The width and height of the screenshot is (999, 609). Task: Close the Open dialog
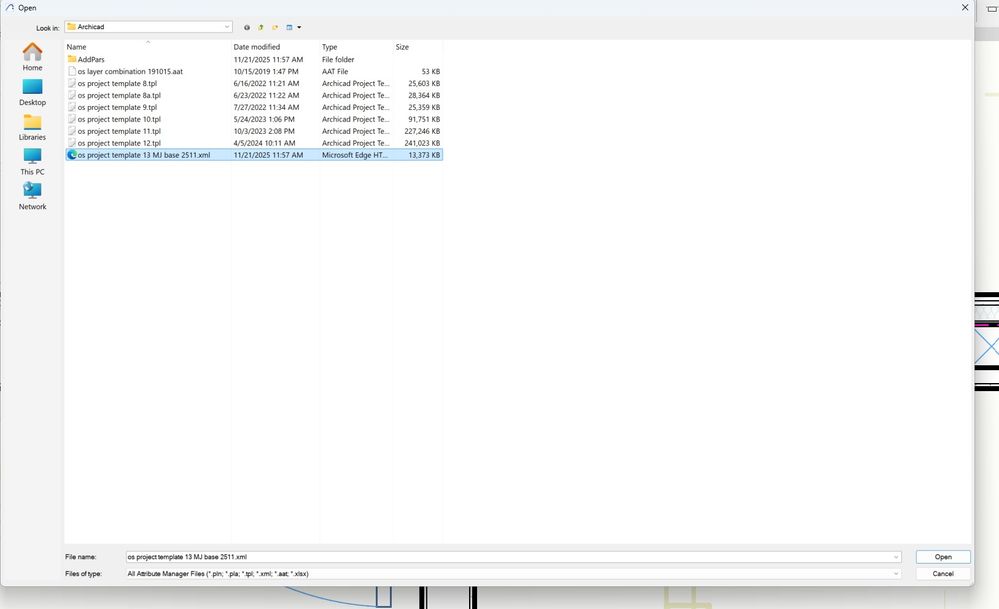click(x=965, y=8)
